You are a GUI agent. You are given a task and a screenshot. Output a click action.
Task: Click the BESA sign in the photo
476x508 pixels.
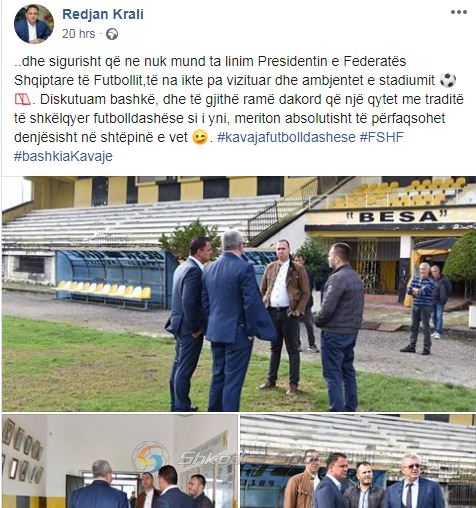click(x=396, y=217)
